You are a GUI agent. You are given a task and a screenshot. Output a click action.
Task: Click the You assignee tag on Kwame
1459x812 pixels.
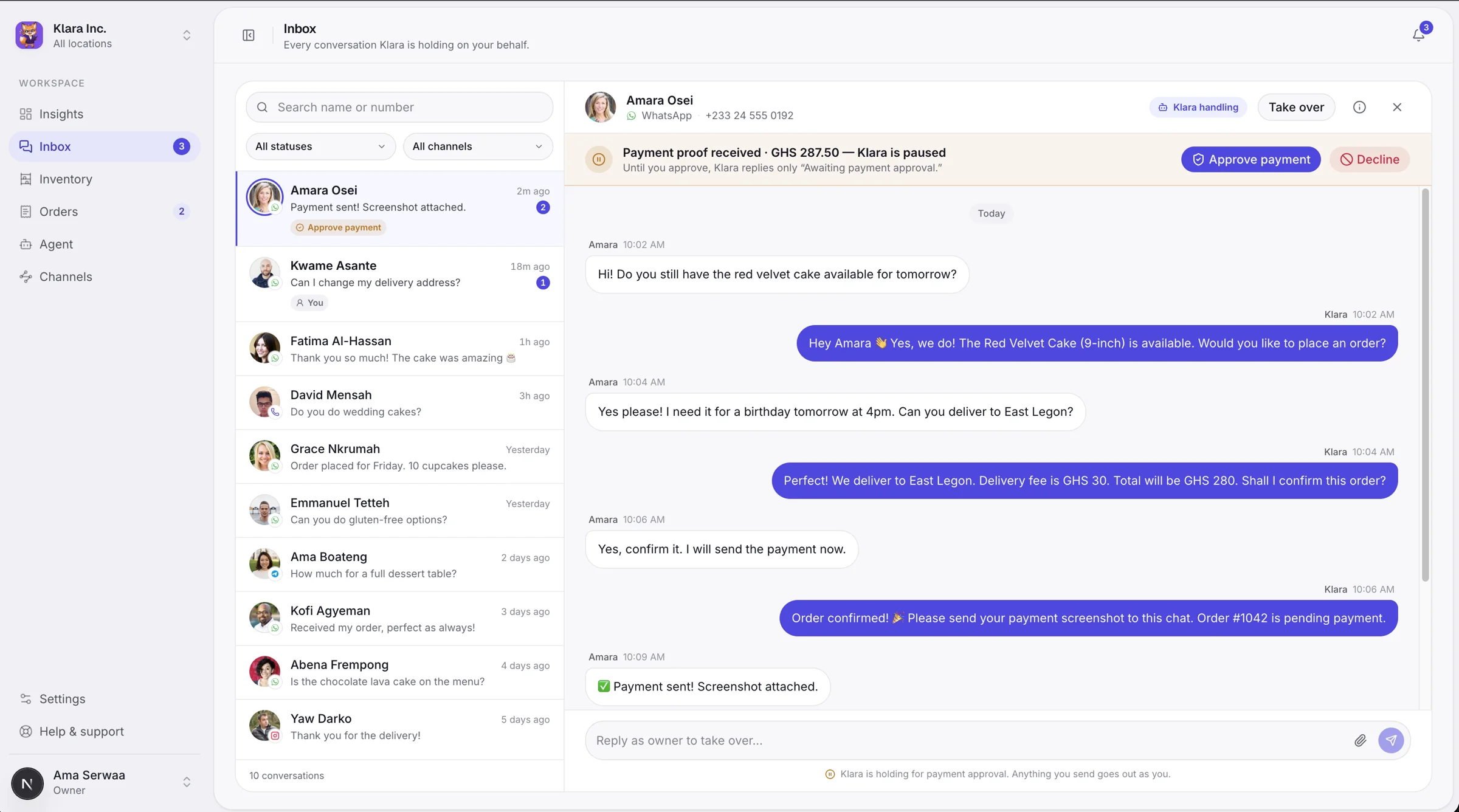tap(309, 303)
